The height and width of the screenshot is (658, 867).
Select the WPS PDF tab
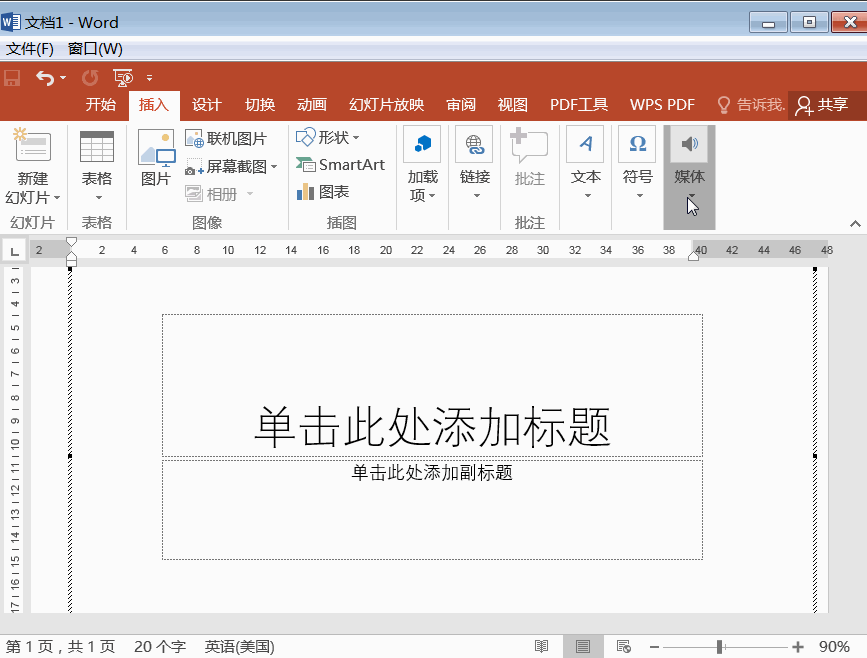pos(662,105)
